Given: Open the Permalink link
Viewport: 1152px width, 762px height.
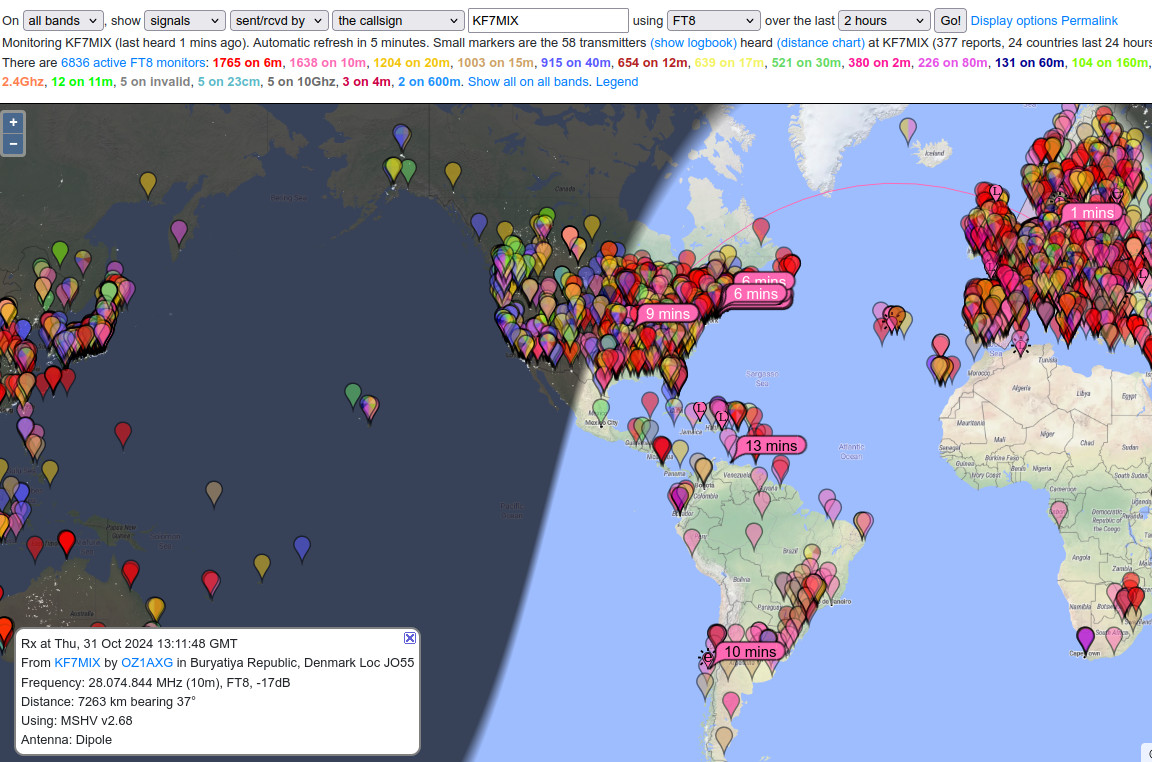Looking at the screenshot, I should (1090, 20).
